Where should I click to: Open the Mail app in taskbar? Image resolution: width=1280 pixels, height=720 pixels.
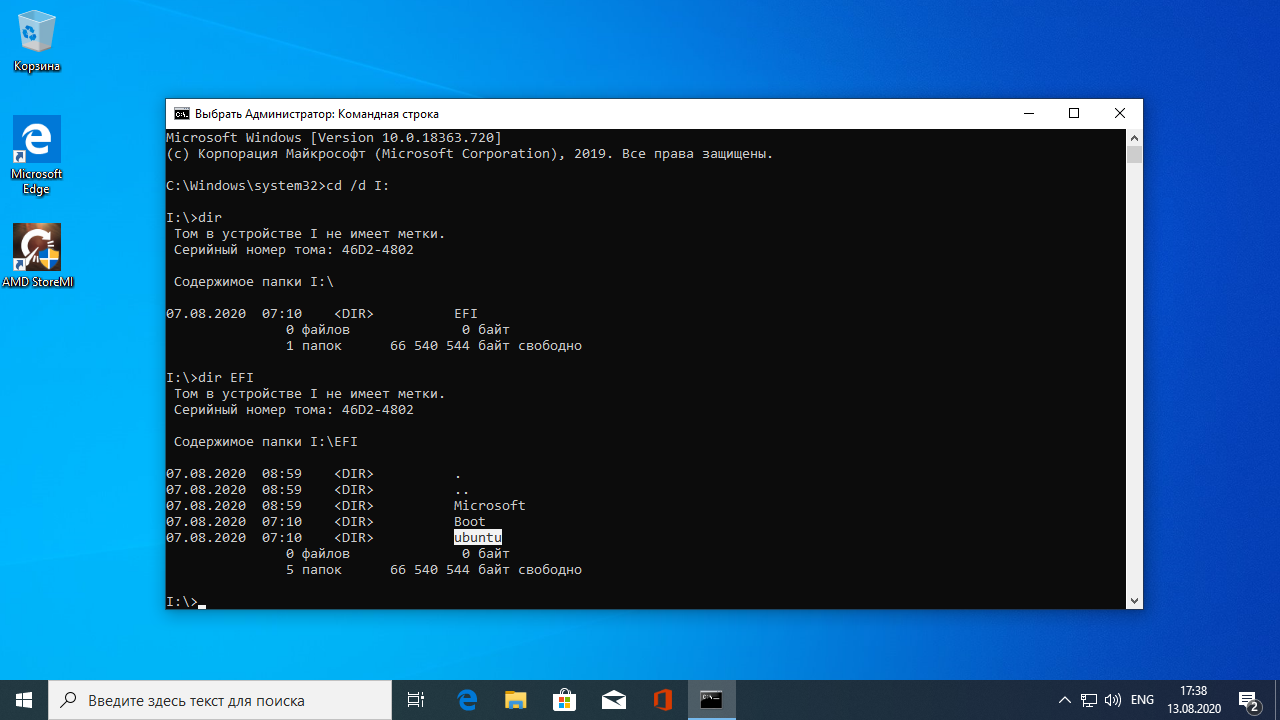[613, 700]
